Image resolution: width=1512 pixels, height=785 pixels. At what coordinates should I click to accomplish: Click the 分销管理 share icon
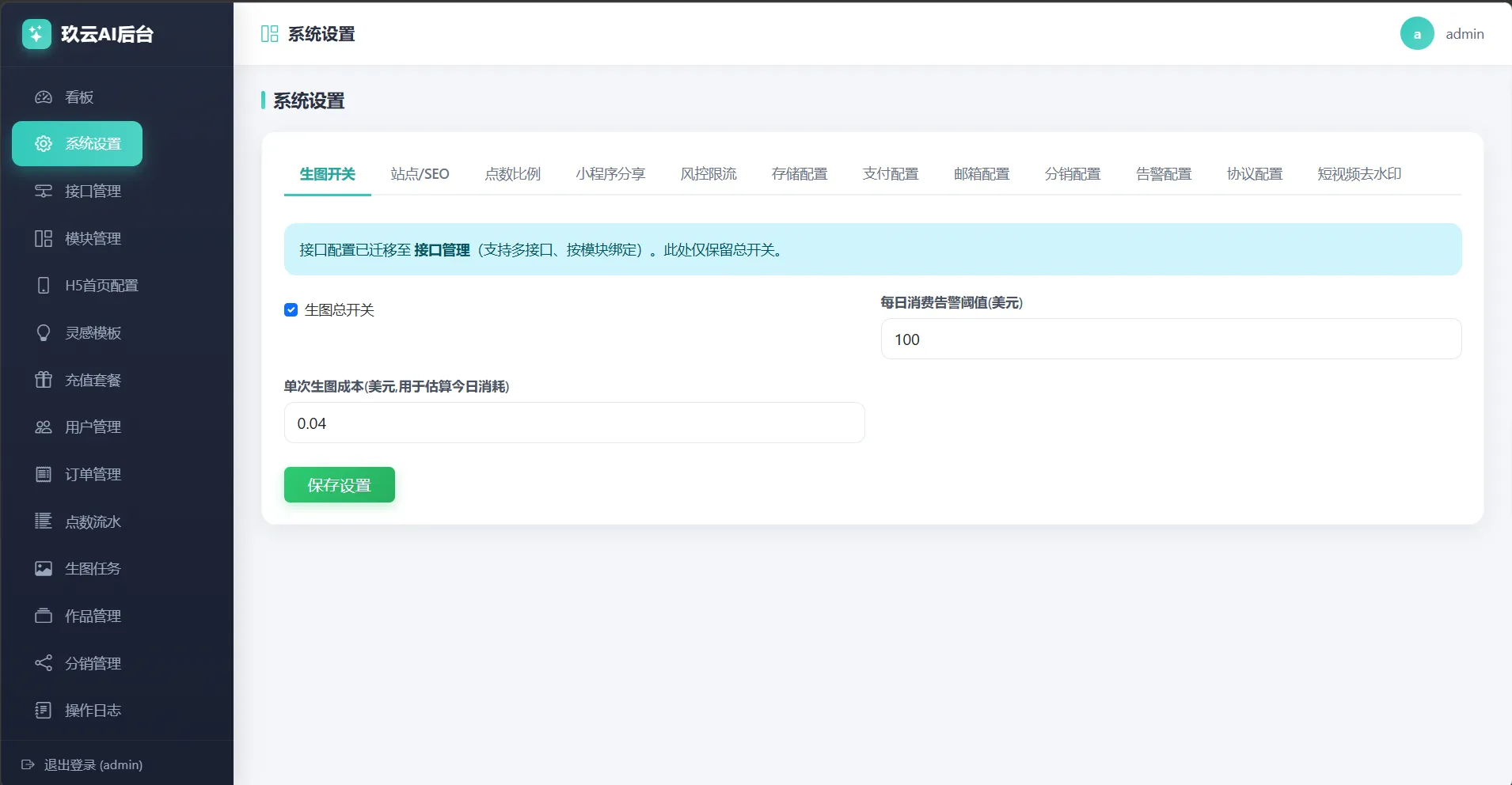coord(44,663)
